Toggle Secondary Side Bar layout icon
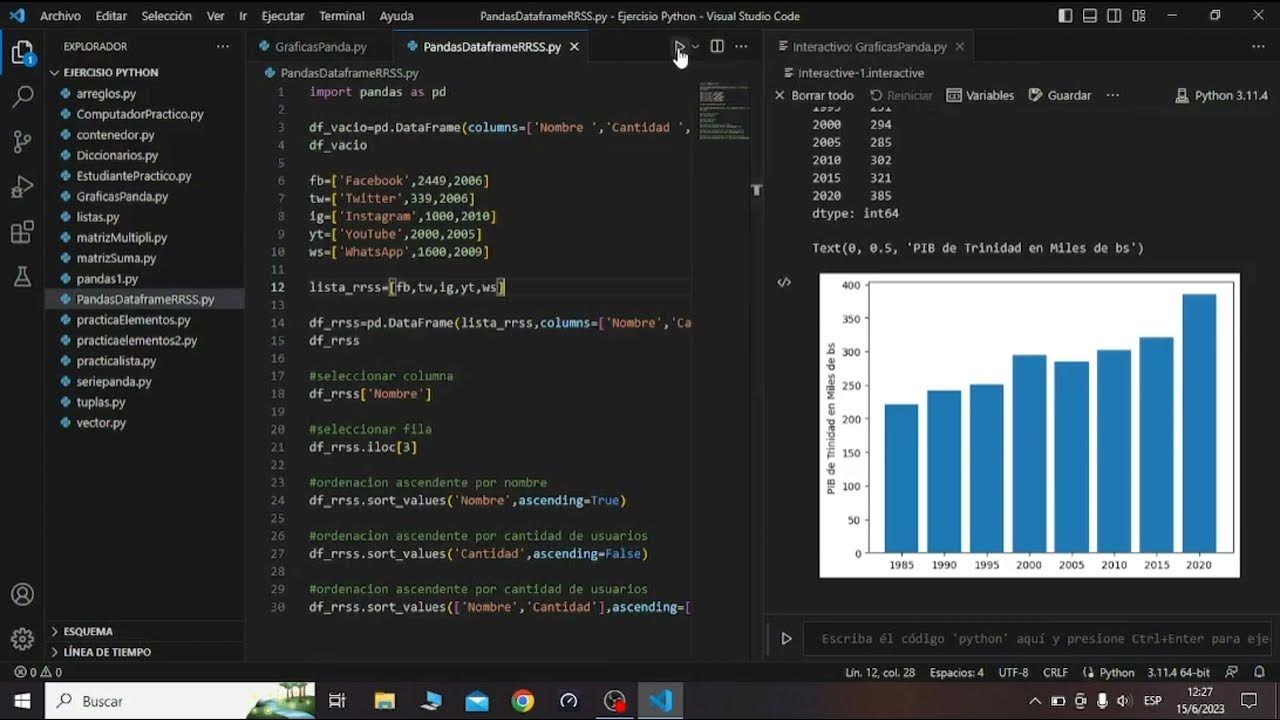The width and height of the screenshot is (1280, 720). [x=1114, y=16]
